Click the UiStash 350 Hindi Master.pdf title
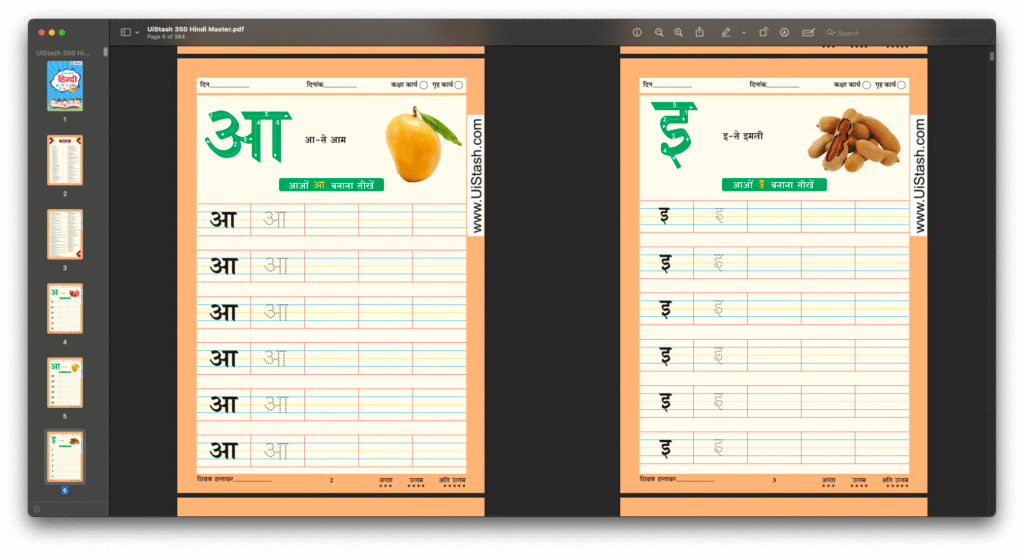1024x554 pixels. 195,29
